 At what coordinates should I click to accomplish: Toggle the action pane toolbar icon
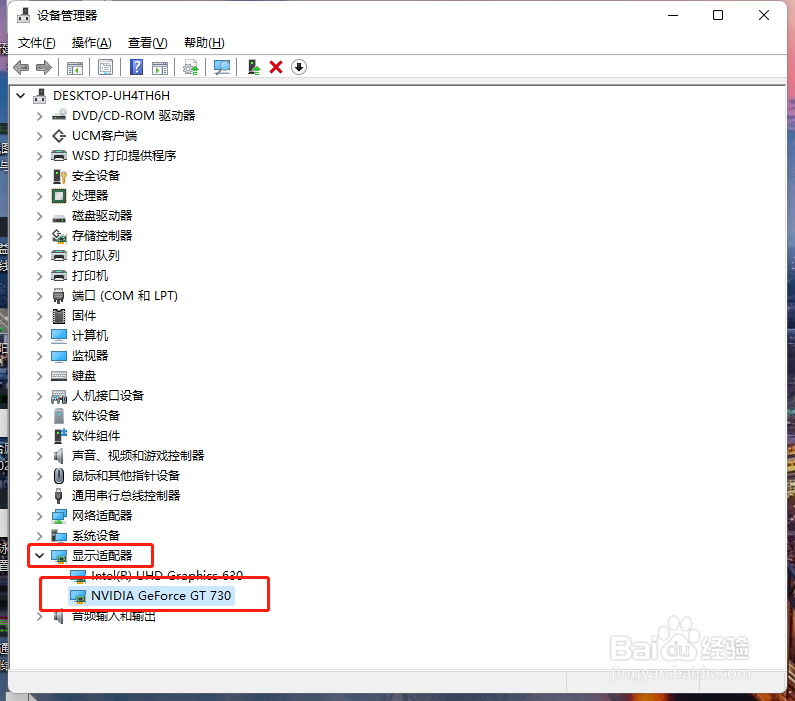pyautogui.click(x=160, y=67)
